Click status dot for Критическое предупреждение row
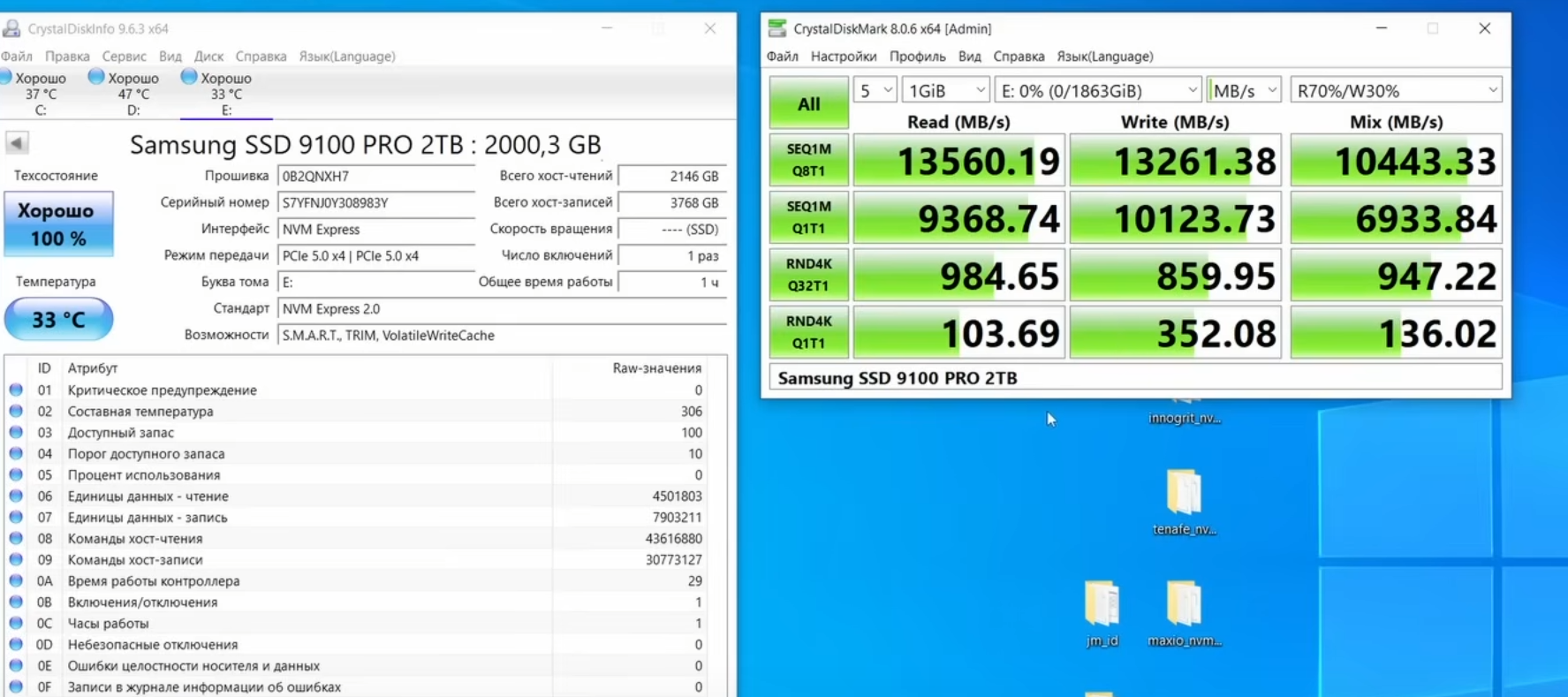The height and width of the screenshot is (697, 1568). coord(16,390)
